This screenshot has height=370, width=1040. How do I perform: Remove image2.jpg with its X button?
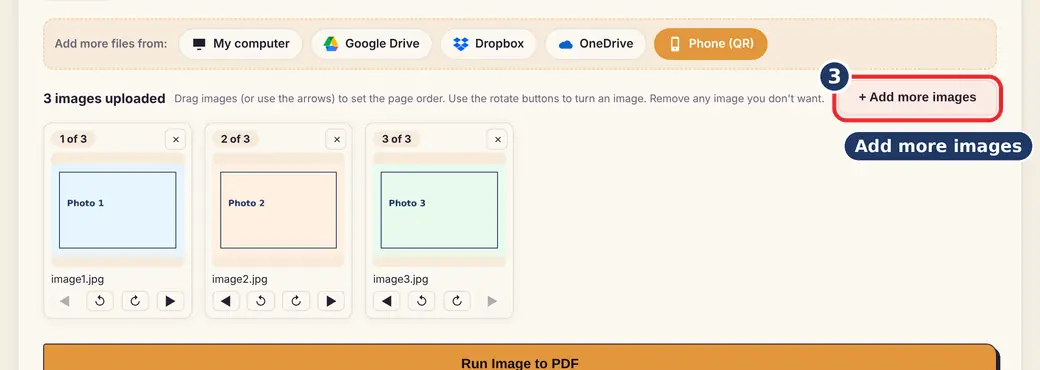coord(336,139)
